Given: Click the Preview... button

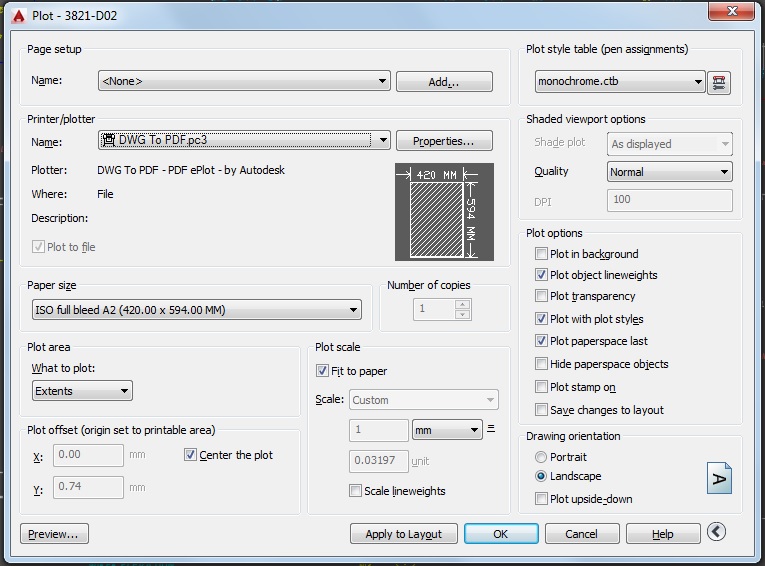Looking at the screenshot, I should coord(54,534).
